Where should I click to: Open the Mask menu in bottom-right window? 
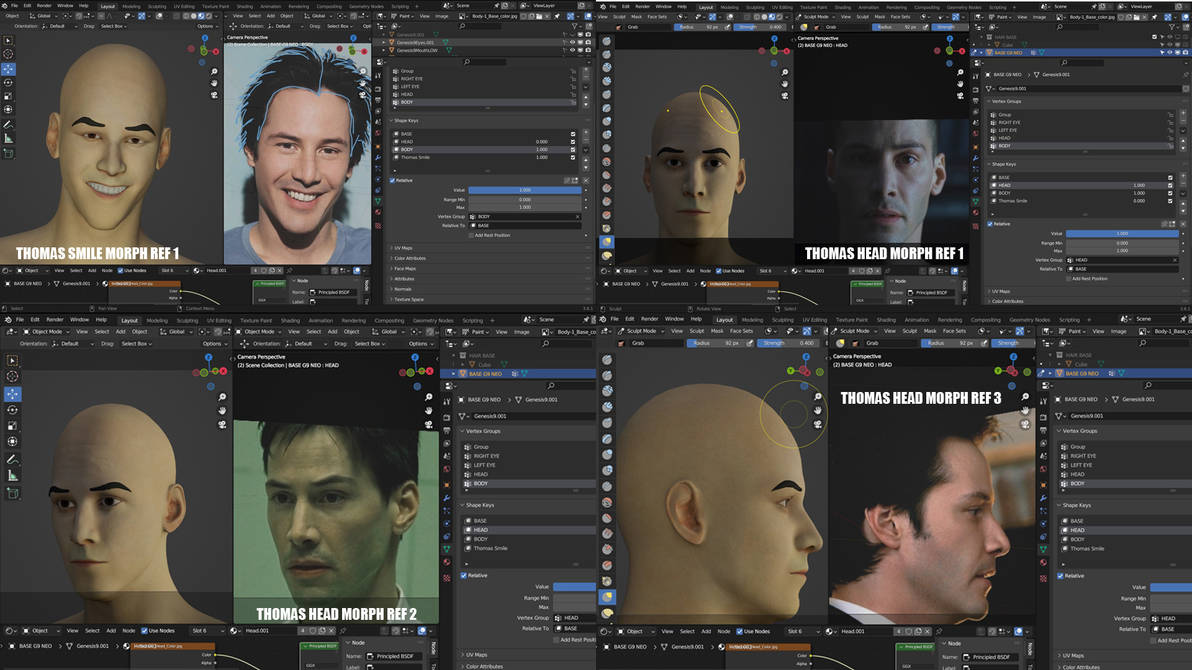[717, 331]
